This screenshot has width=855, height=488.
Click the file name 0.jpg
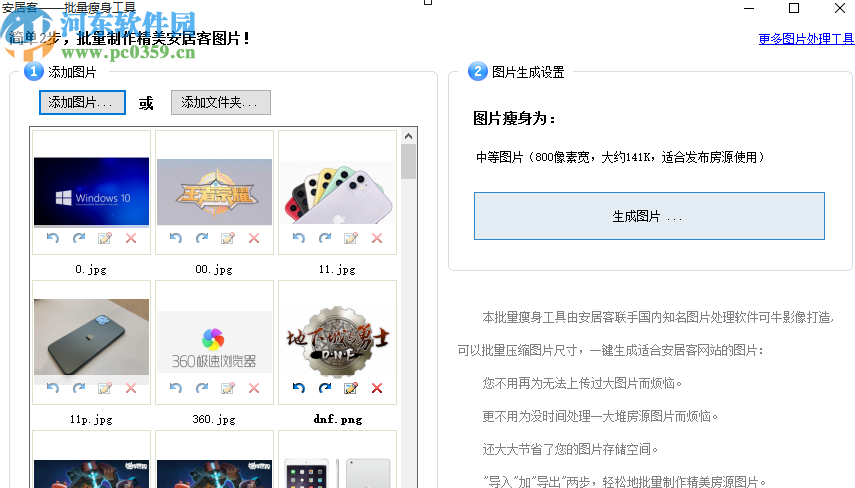[x=91, y=269]
